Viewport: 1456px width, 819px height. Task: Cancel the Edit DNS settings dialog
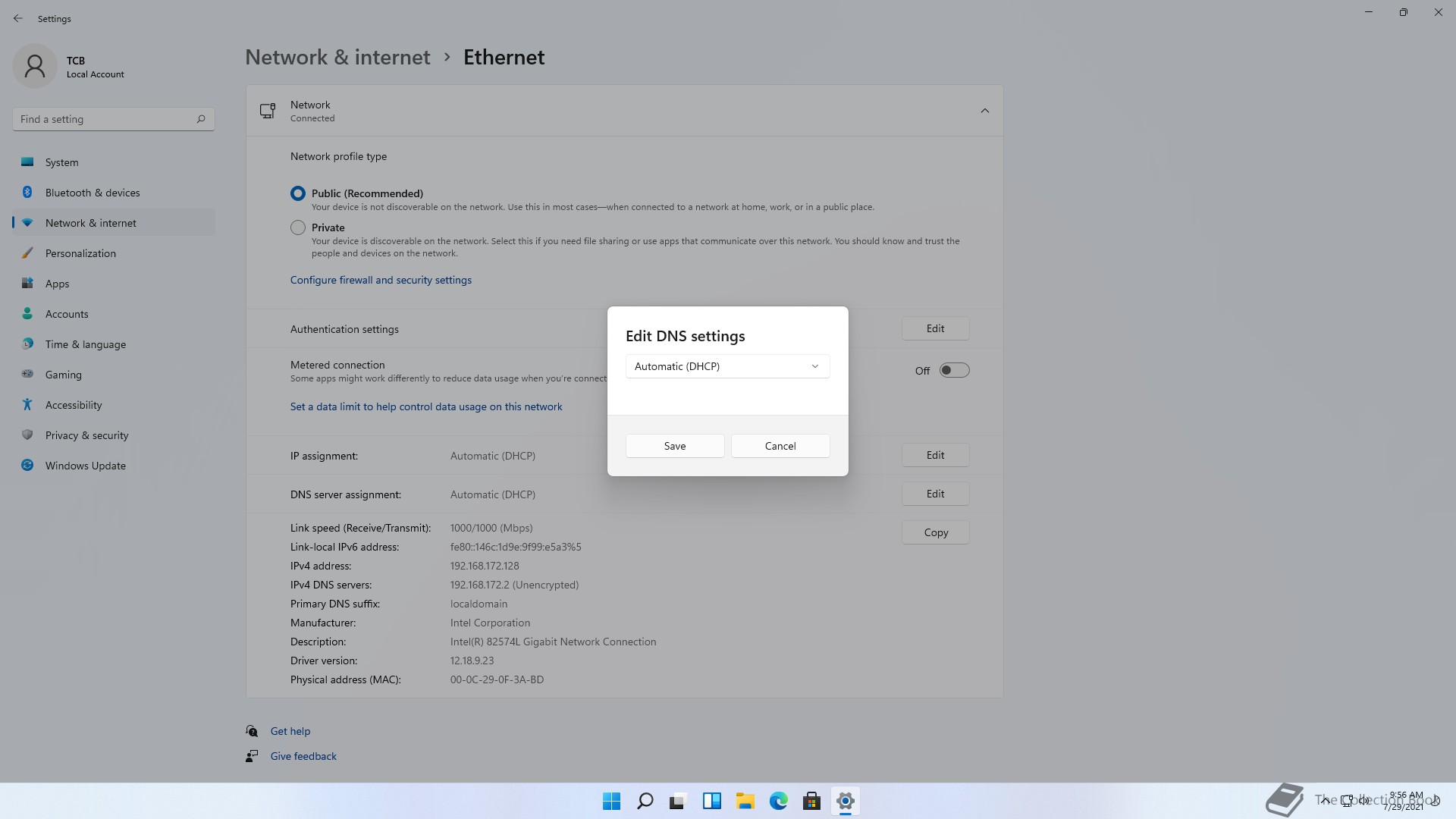(x=780, y=446)
